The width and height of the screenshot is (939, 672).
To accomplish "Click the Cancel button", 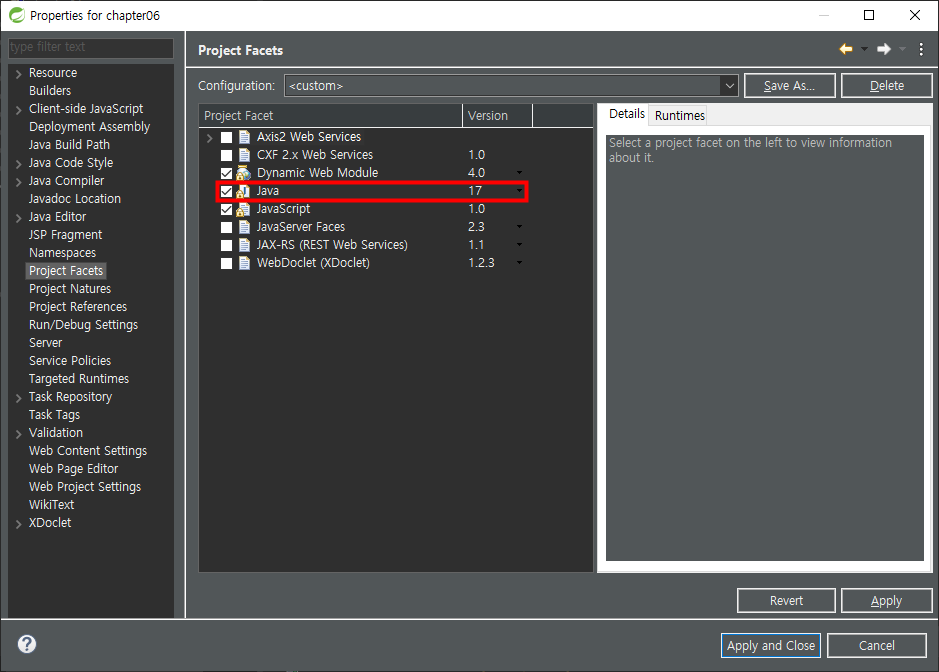I will point(877,646).
